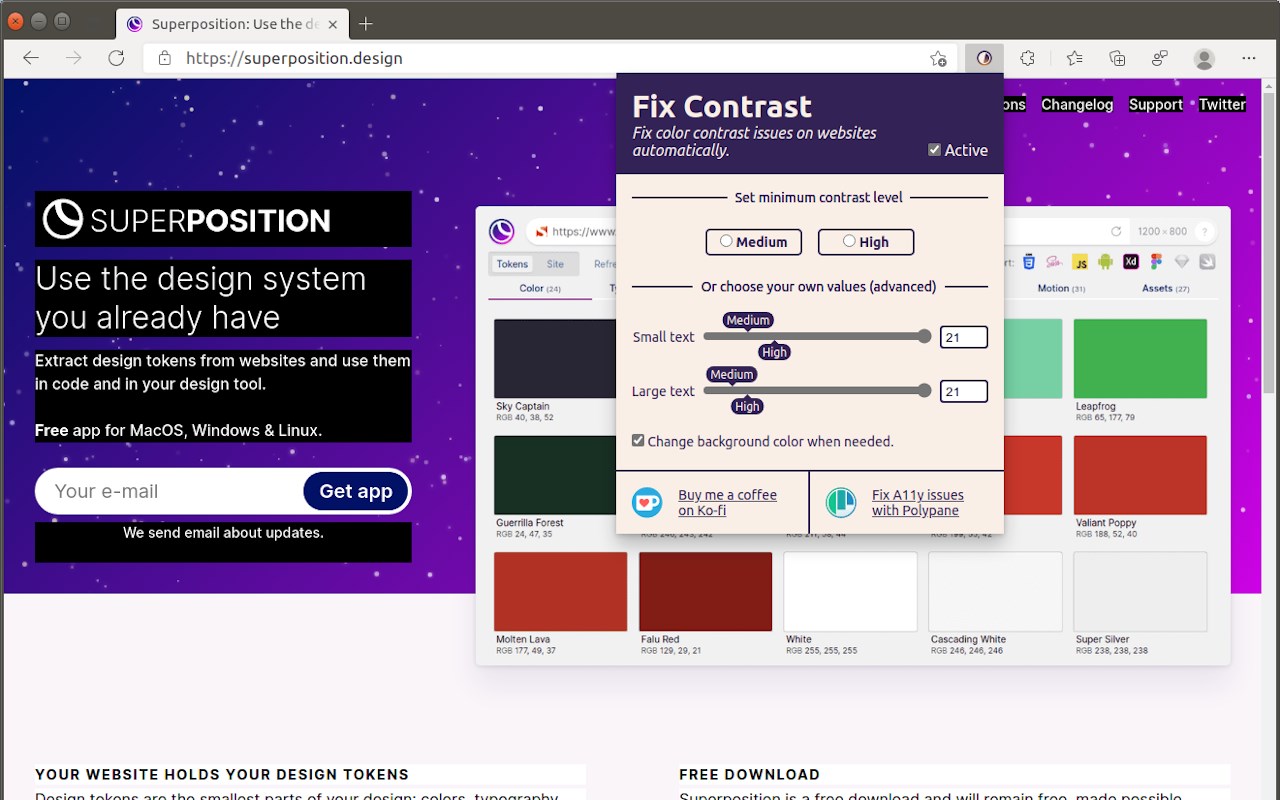Open a new browser tab
This screenshot has width=1280, height=800.
366,23
